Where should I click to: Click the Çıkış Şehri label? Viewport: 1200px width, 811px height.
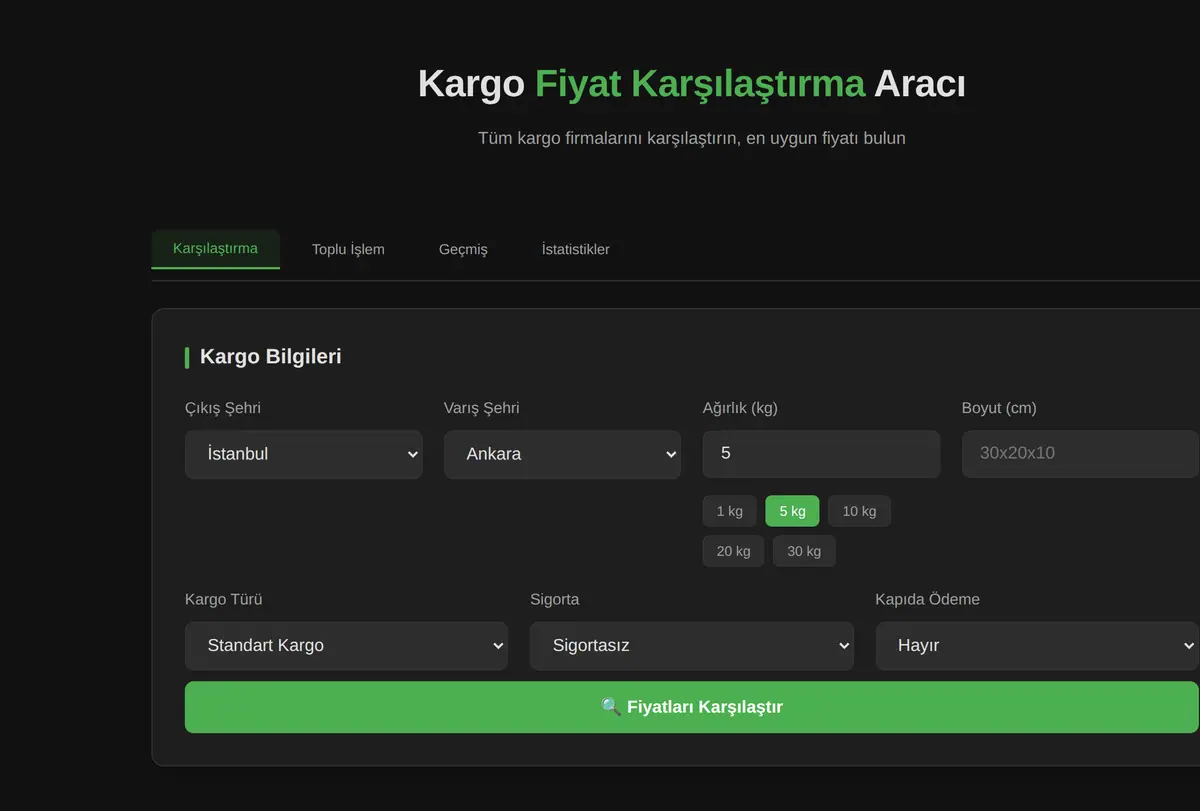click(223, 408)
